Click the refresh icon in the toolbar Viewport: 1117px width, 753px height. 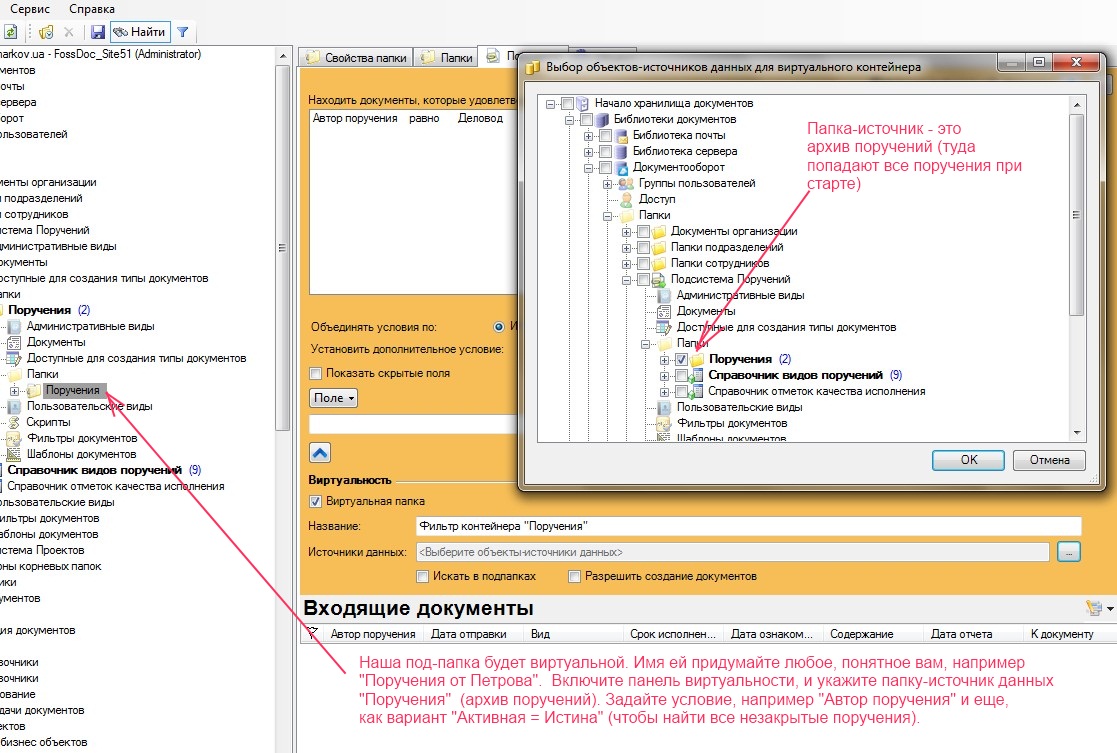click(x=8, y=32)
